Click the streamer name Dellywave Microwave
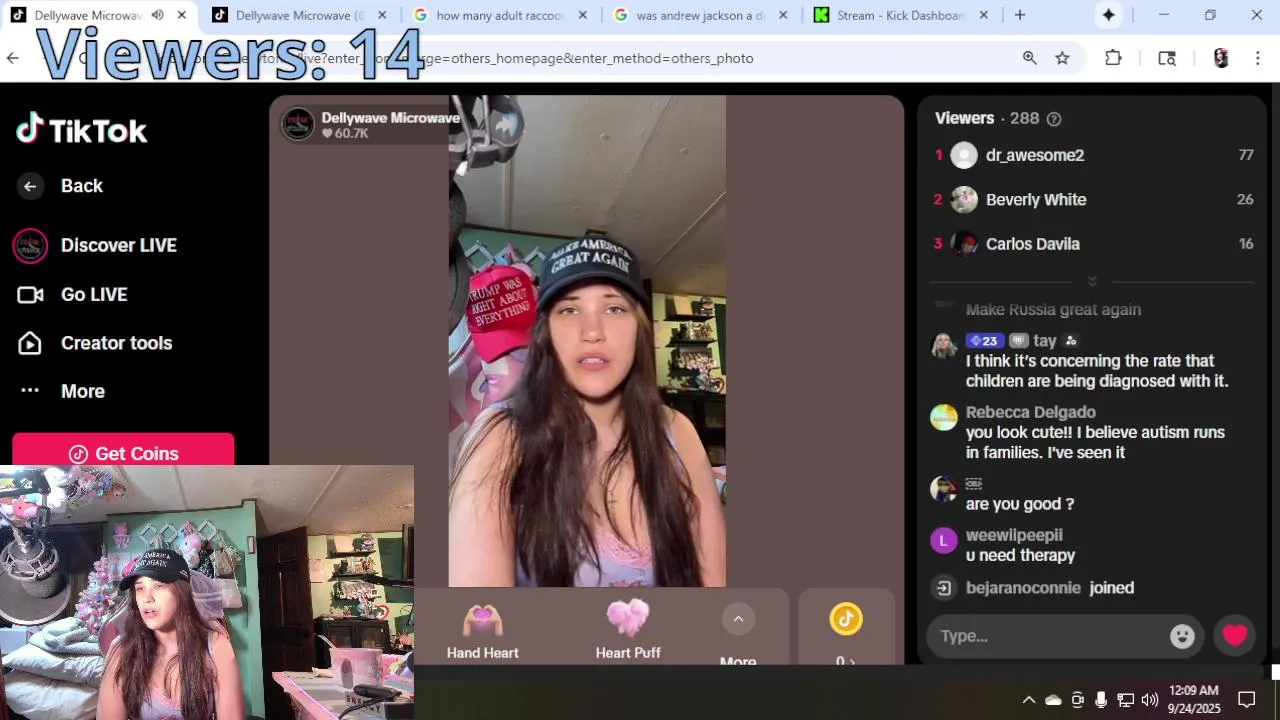Viewport: 1280px width, 720px height. pos(390,118)
